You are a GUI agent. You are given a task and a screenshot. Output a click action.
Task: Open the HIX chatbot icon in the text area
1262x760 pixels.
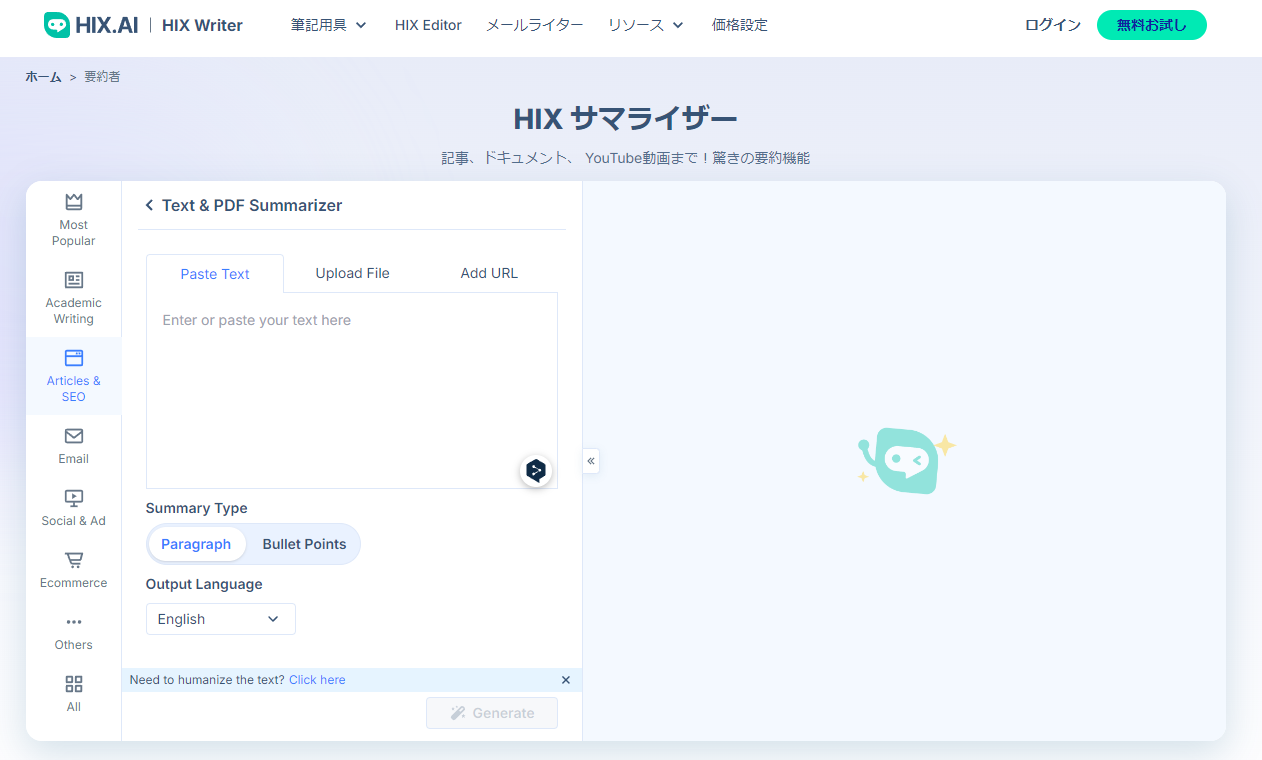point(536,471)
